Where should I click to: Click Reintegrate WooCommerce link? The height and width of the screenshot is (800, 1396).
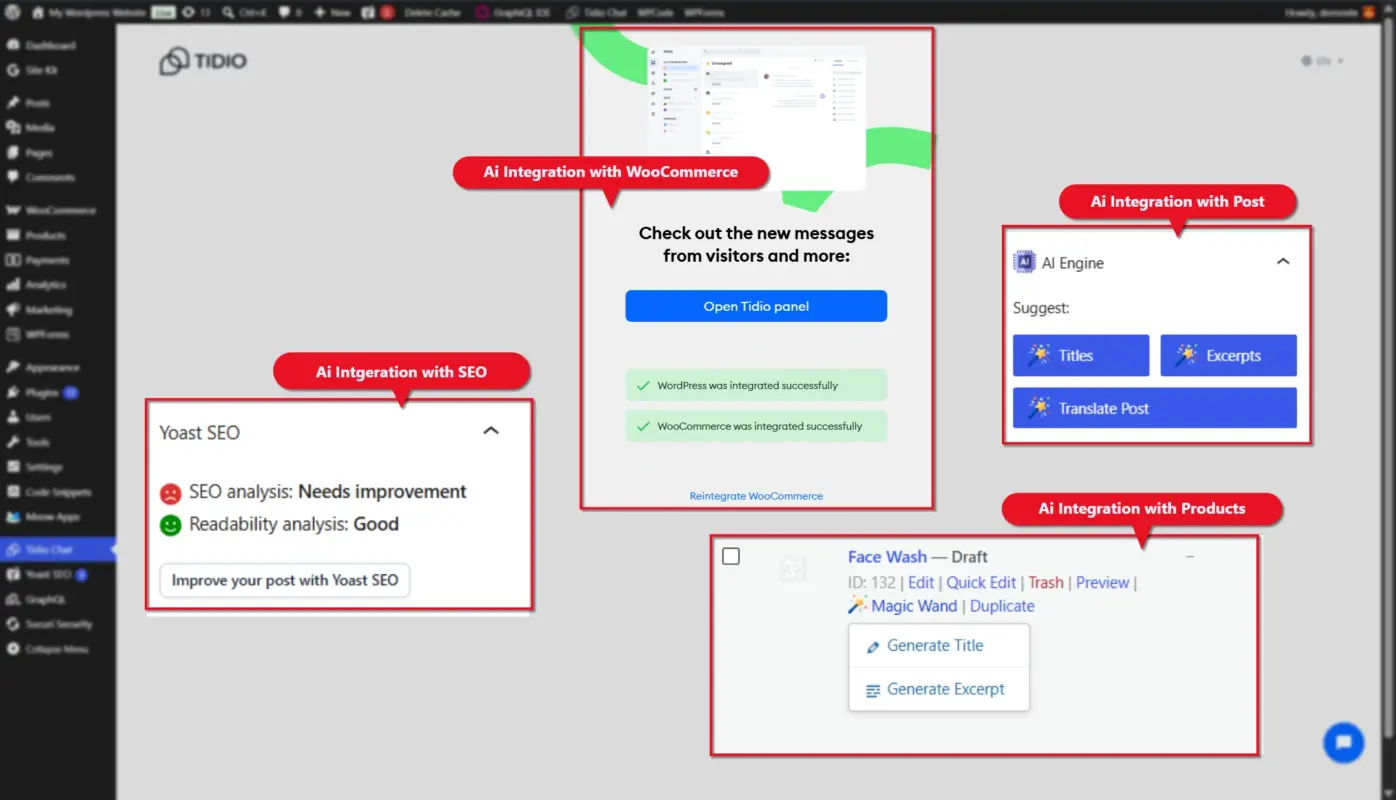click(756, 496)
